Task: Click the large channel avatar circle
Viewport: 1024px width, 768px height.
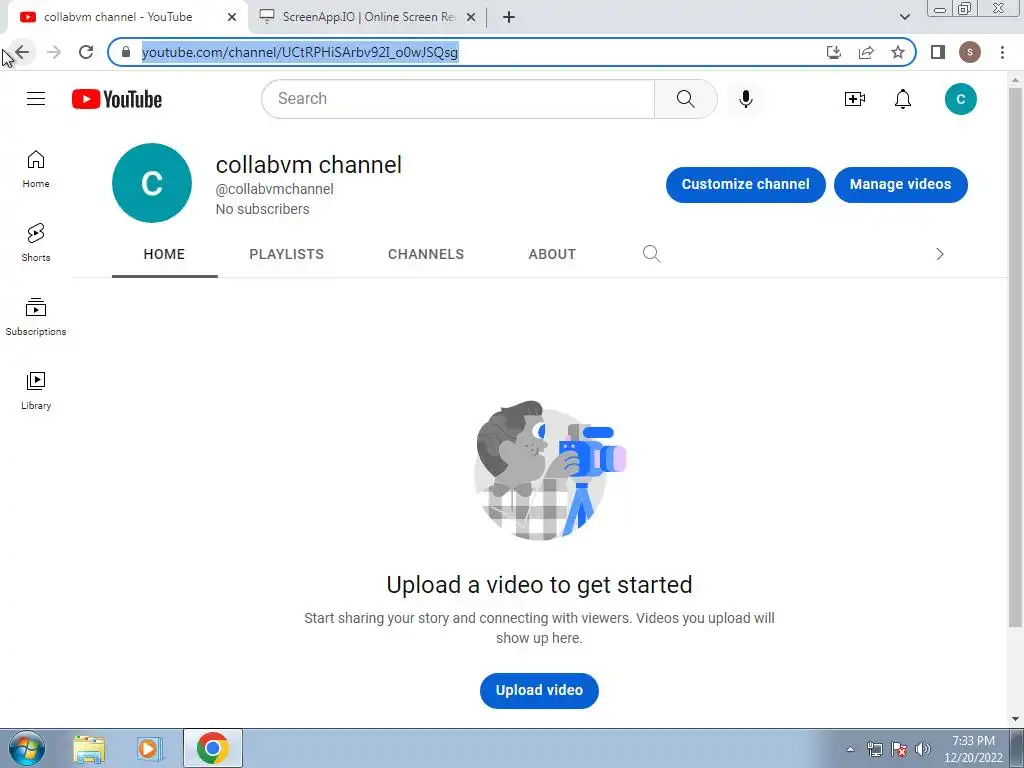Action: 152,183
